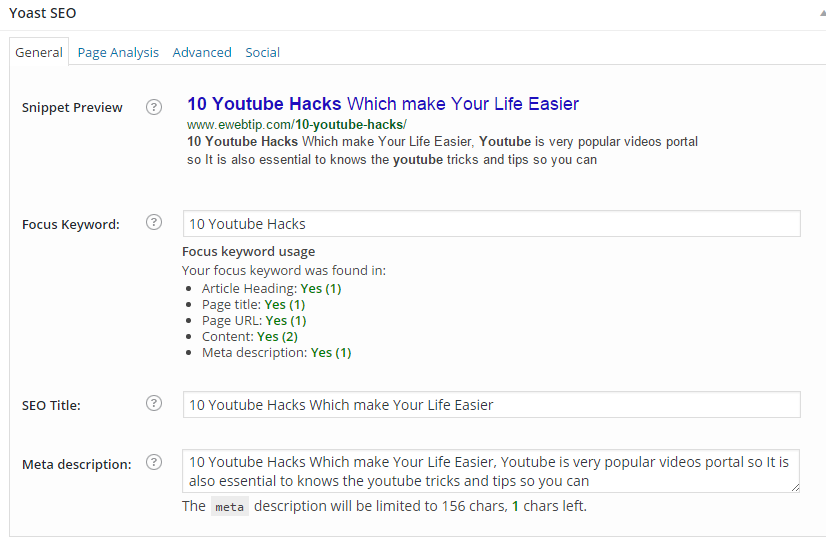Focus the Meta description textarea
826x539 pixels.
(x=491, y=471)
